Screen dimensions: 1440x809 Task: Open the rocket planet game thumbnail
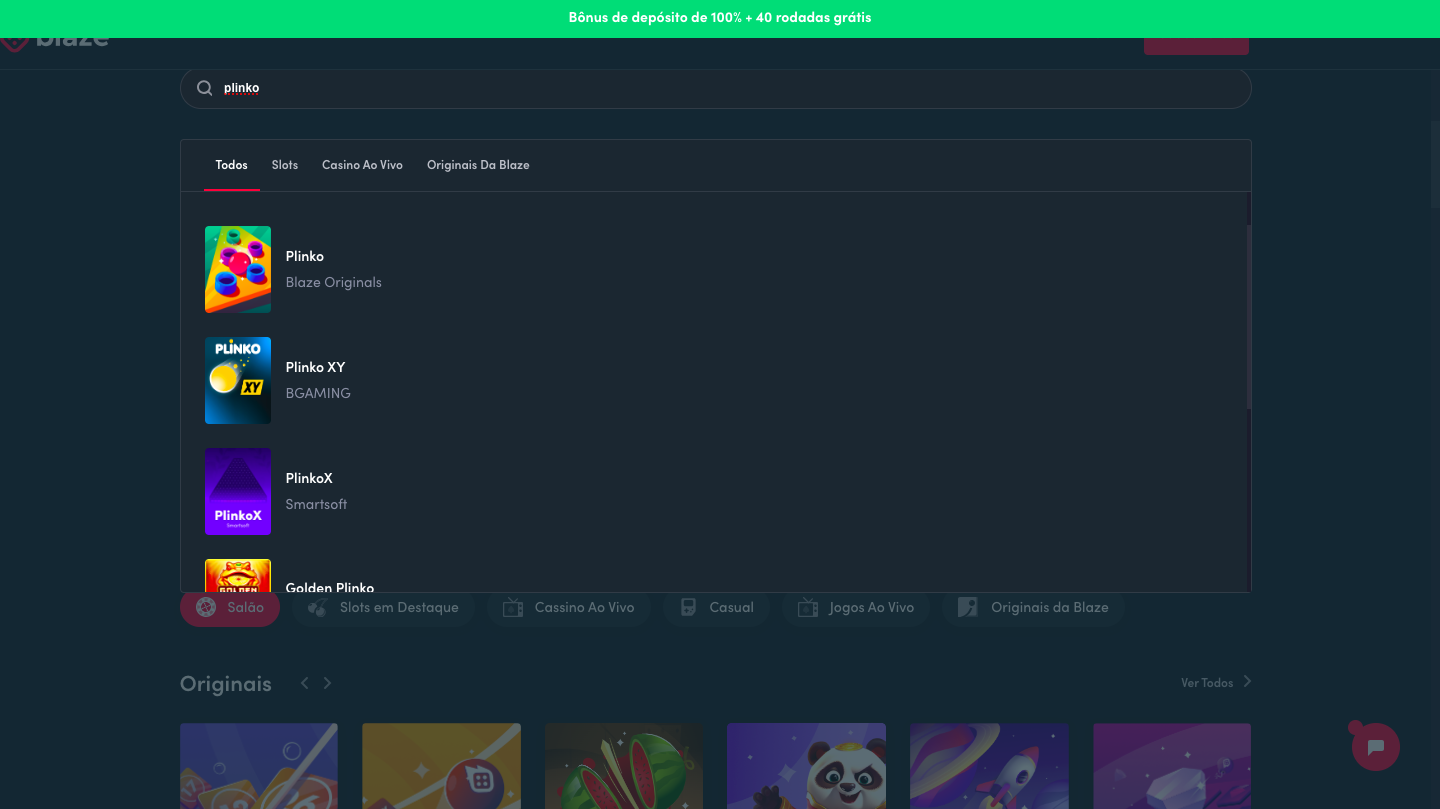pos(989,766)
